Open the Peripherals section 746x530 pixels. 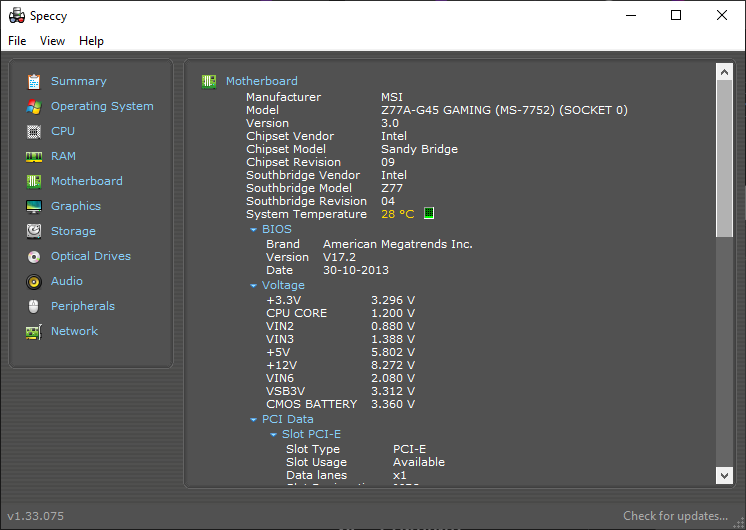coord(83,306)
